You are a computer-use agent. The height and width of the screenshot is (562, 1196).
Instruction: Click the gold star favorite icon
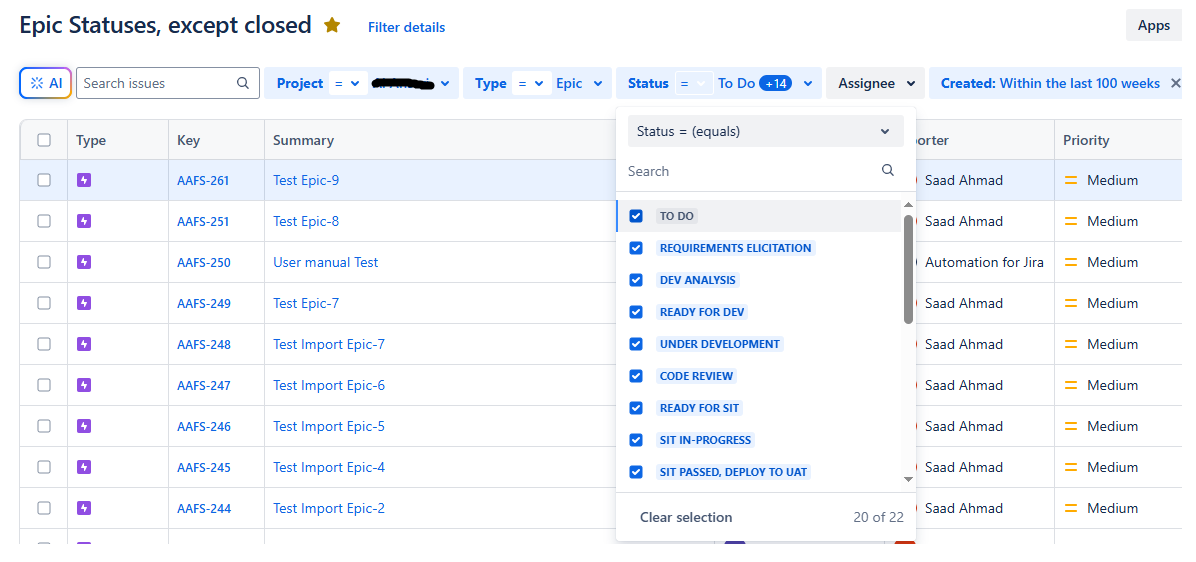332,25
